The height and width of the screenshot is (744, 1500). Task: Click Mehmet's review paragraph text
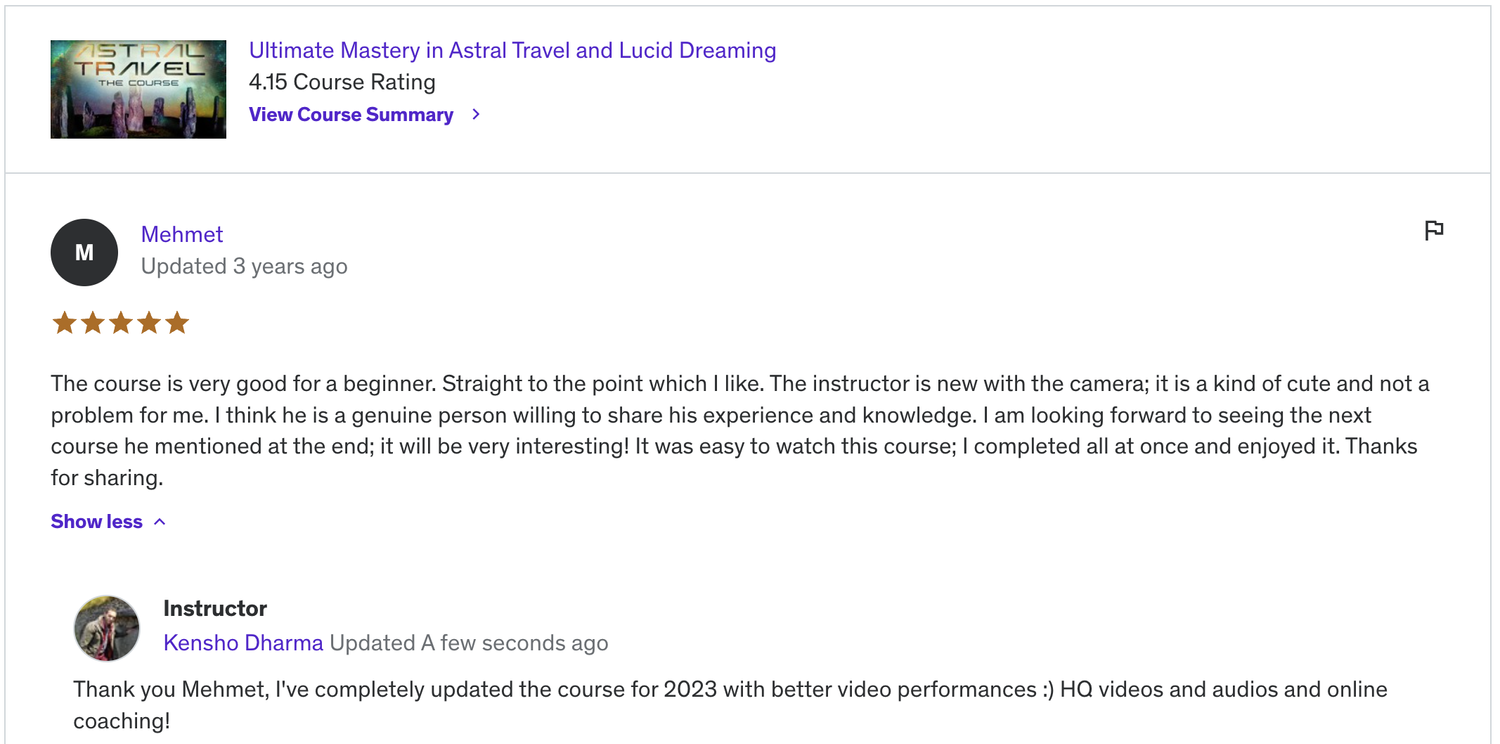point(740,430)
